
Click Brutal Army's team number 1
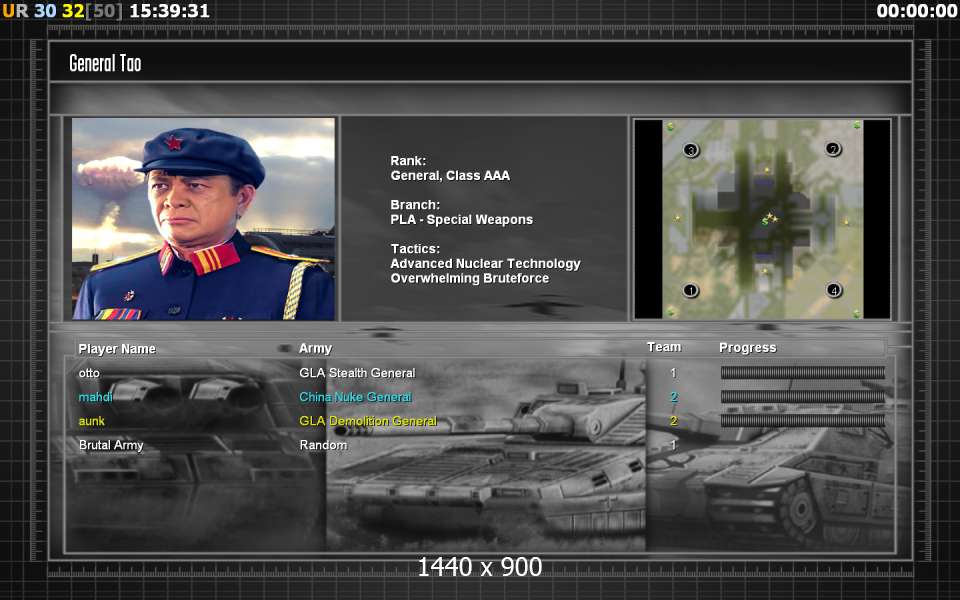[673, 445]
